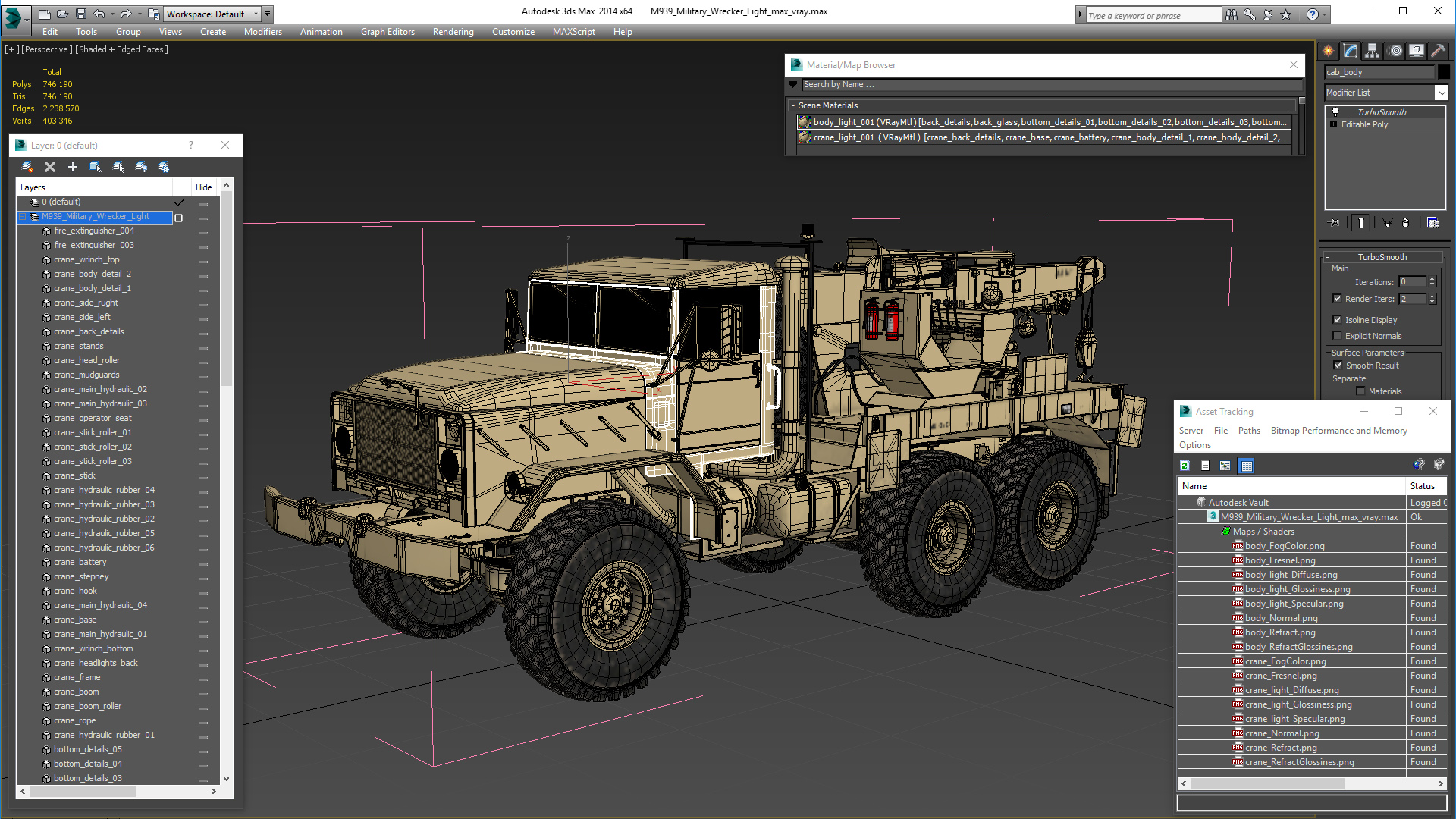The height and width of the screenshot is (819, 1456).
Task: Click Refresh icon in Asset Tracking
Action: click(x=1185, y=466)
